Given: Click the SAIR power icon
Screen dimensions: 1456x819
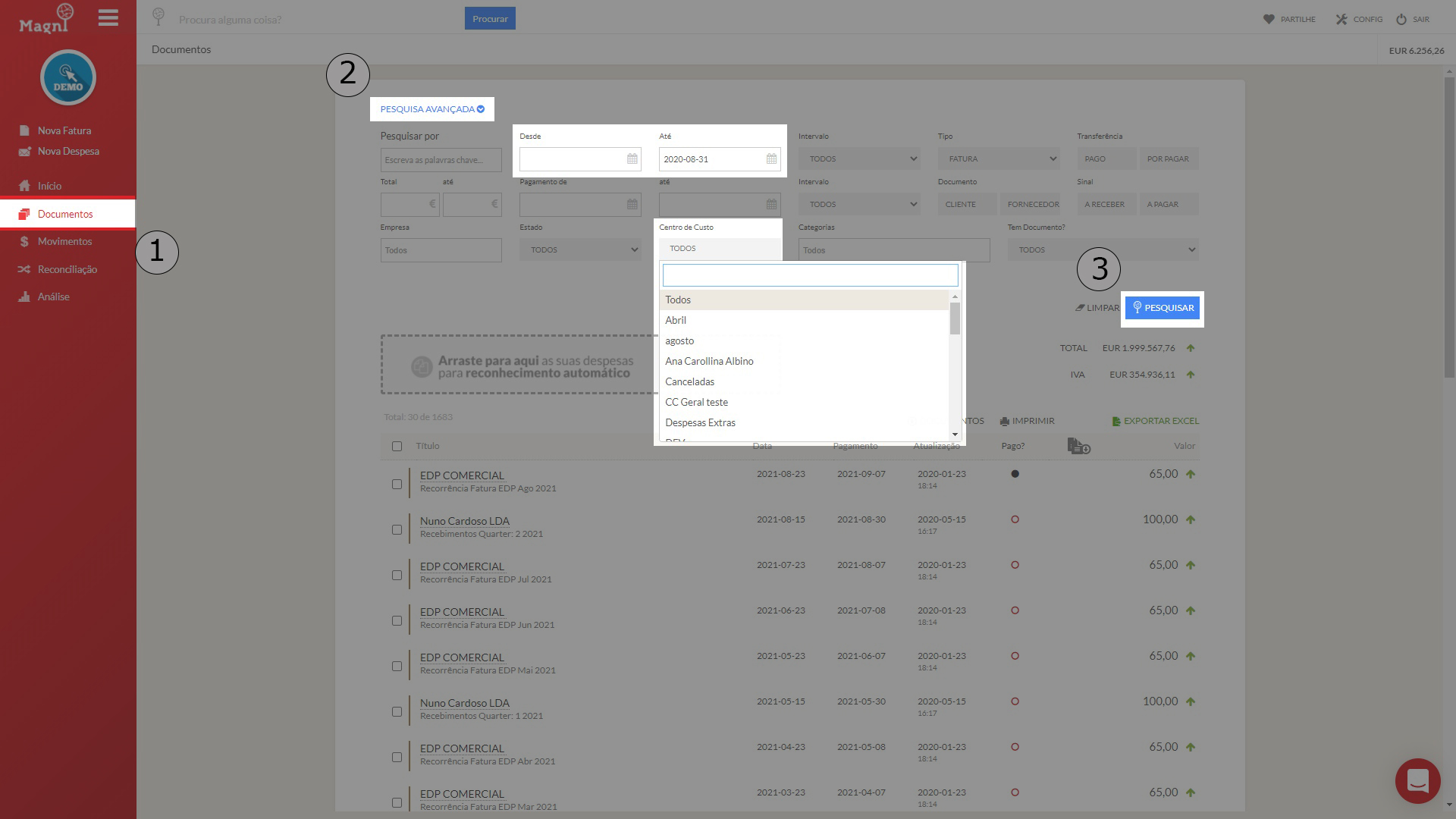Looking at the screenshot, I should tap(1401, 19).
